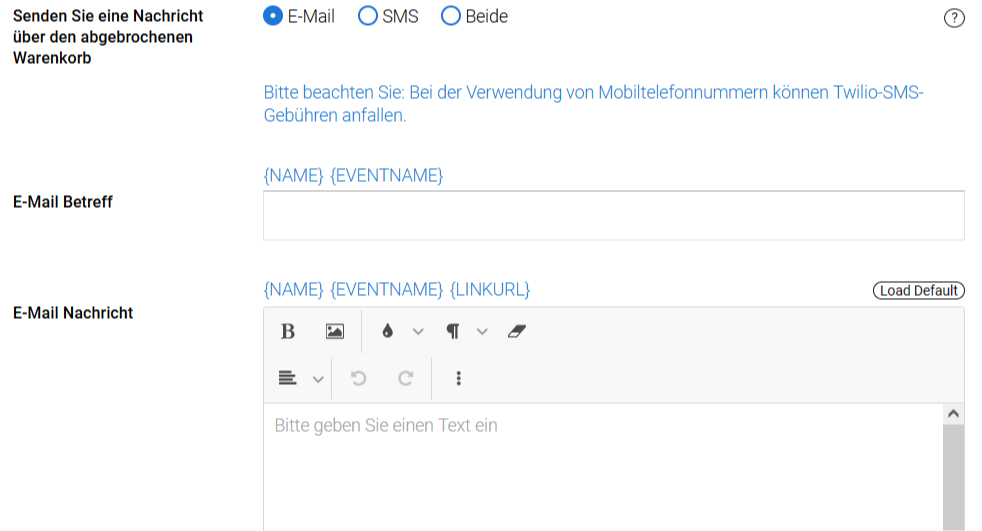Select the text color droplet icon
The height and width of the screenshot is (531, 982).
pyautogui.click(x=388, y=331)
